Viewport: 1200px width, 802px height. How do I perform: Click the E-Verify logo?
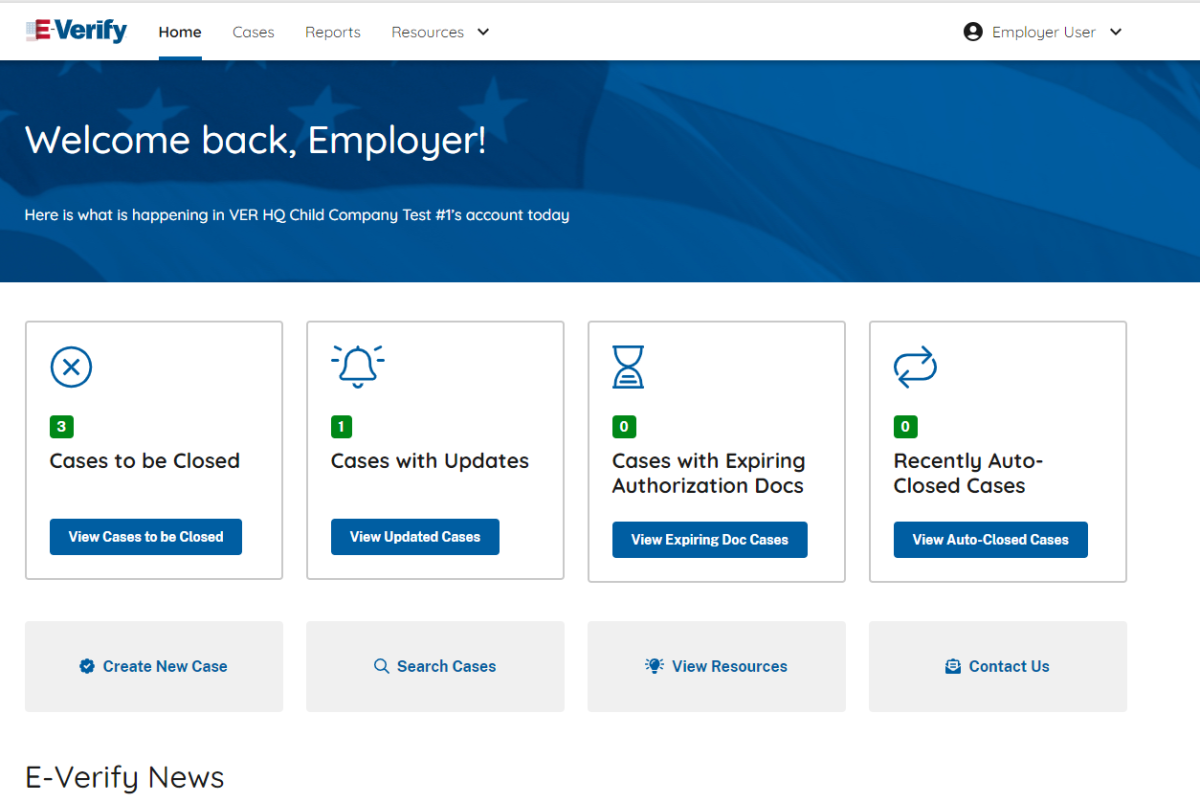tap(77, 31)
